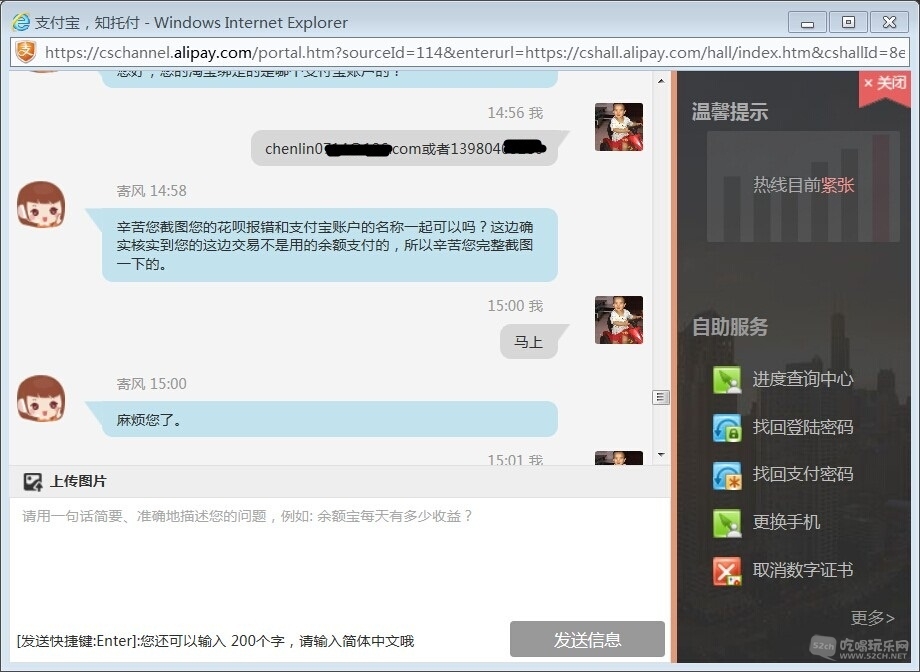Click the Internet Explorer logo in title bar
This screenshot has width=920, height=672.
click(21, 22)
